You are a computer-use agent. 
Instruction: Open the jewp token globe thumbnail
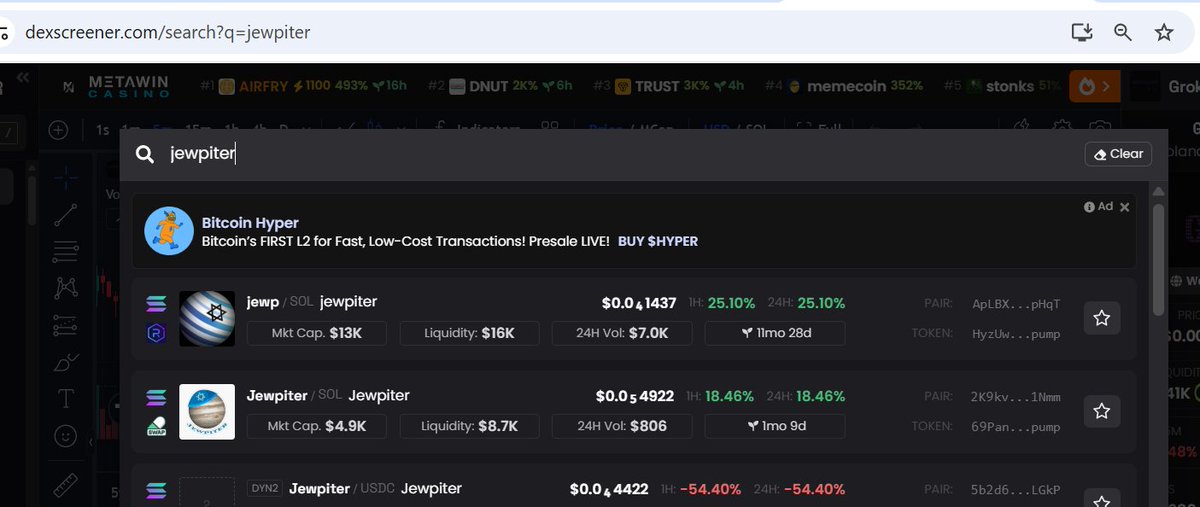click(207, 318)
